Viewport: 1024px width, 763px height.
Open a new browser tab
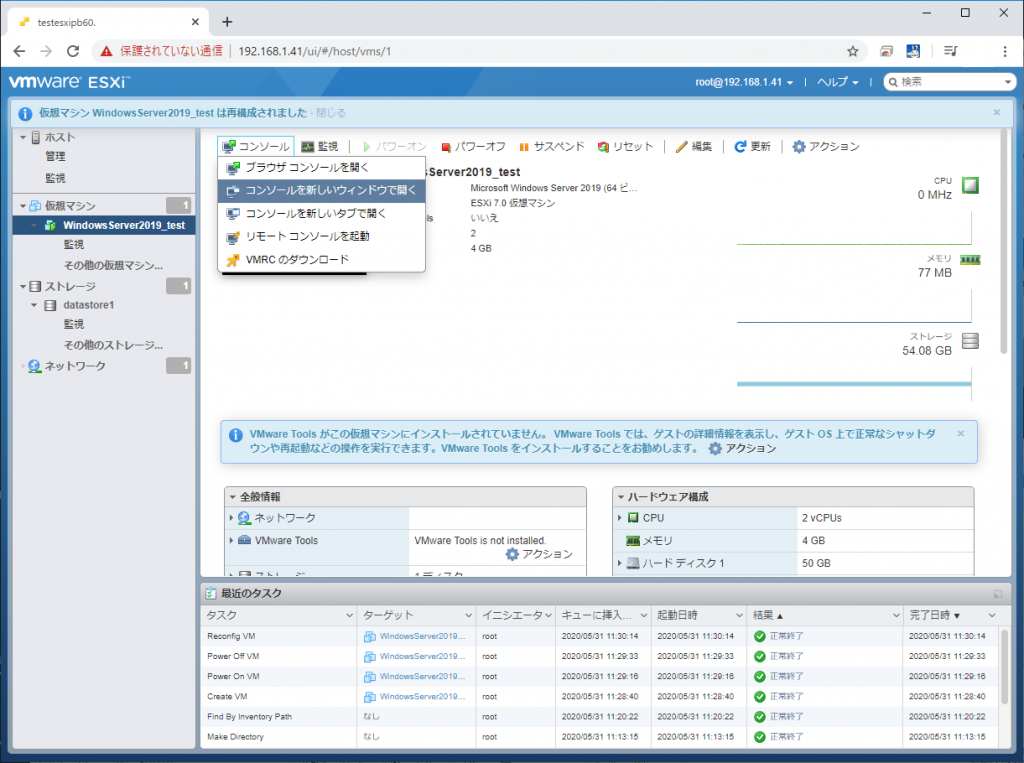point(227,22)
